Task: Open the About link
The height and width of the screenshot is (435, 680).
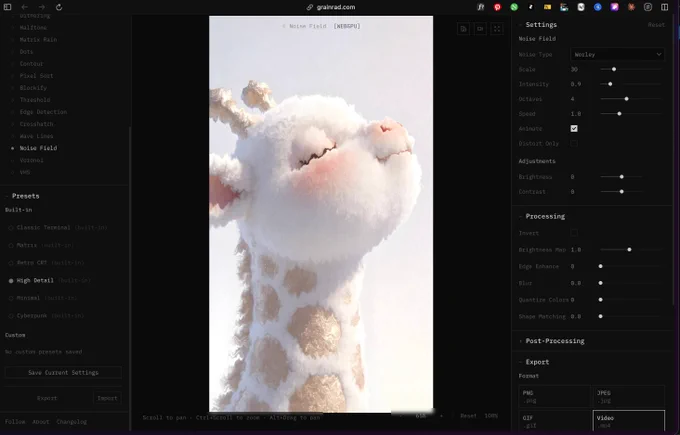Action: point(41,422)
